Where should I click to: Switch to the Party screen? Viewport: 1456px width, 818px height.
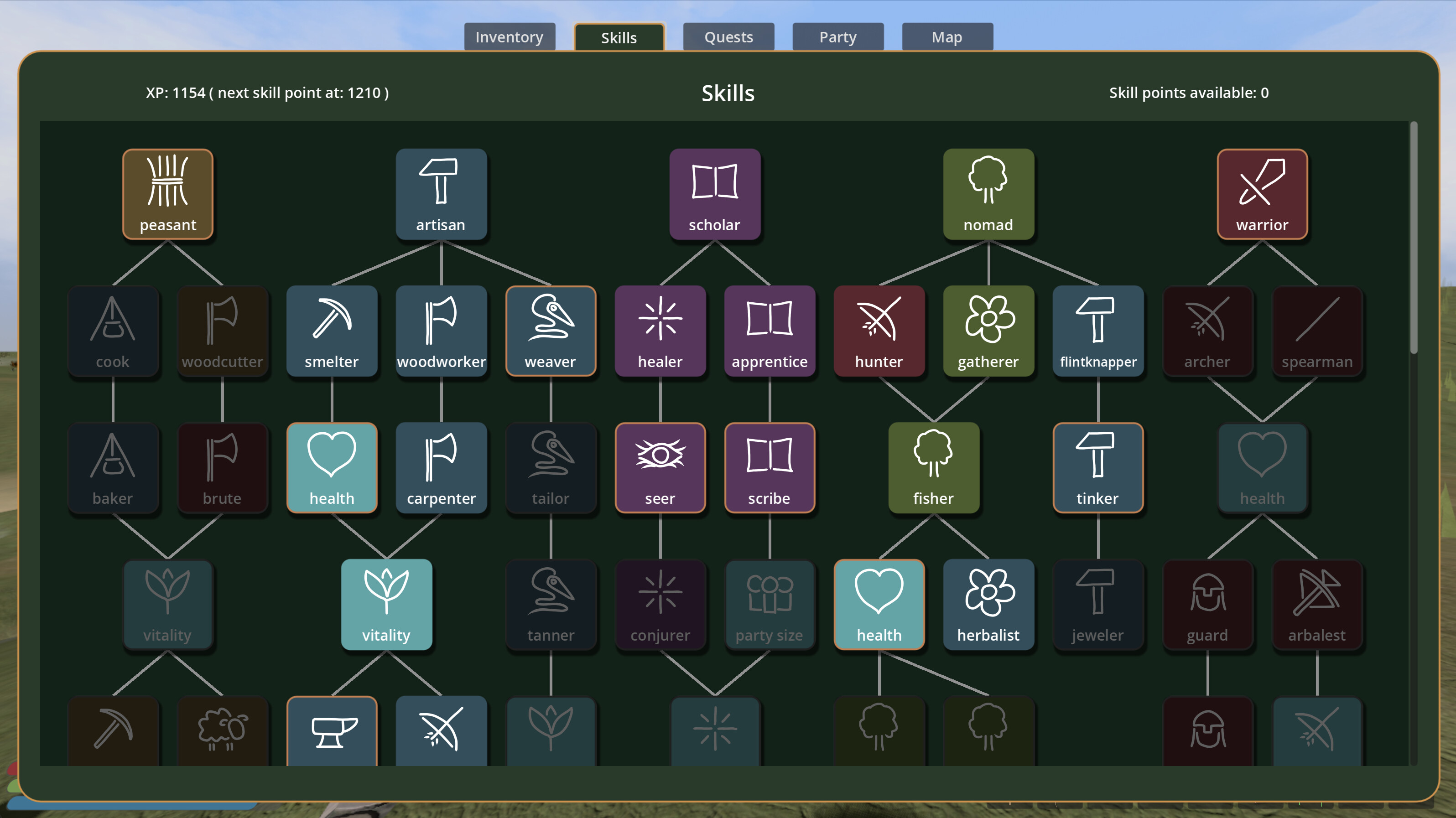(x=837, y=37)
